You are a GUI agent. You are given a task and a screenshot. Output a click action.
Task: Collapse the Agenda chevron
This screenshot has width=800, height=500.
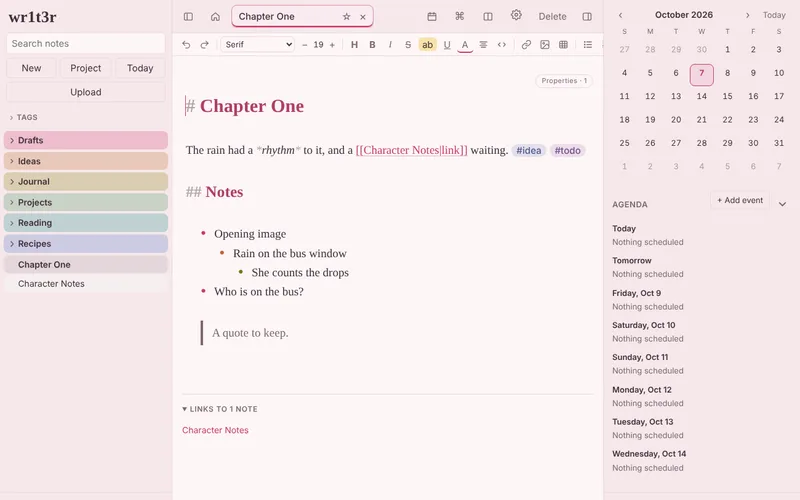[782, 204]
